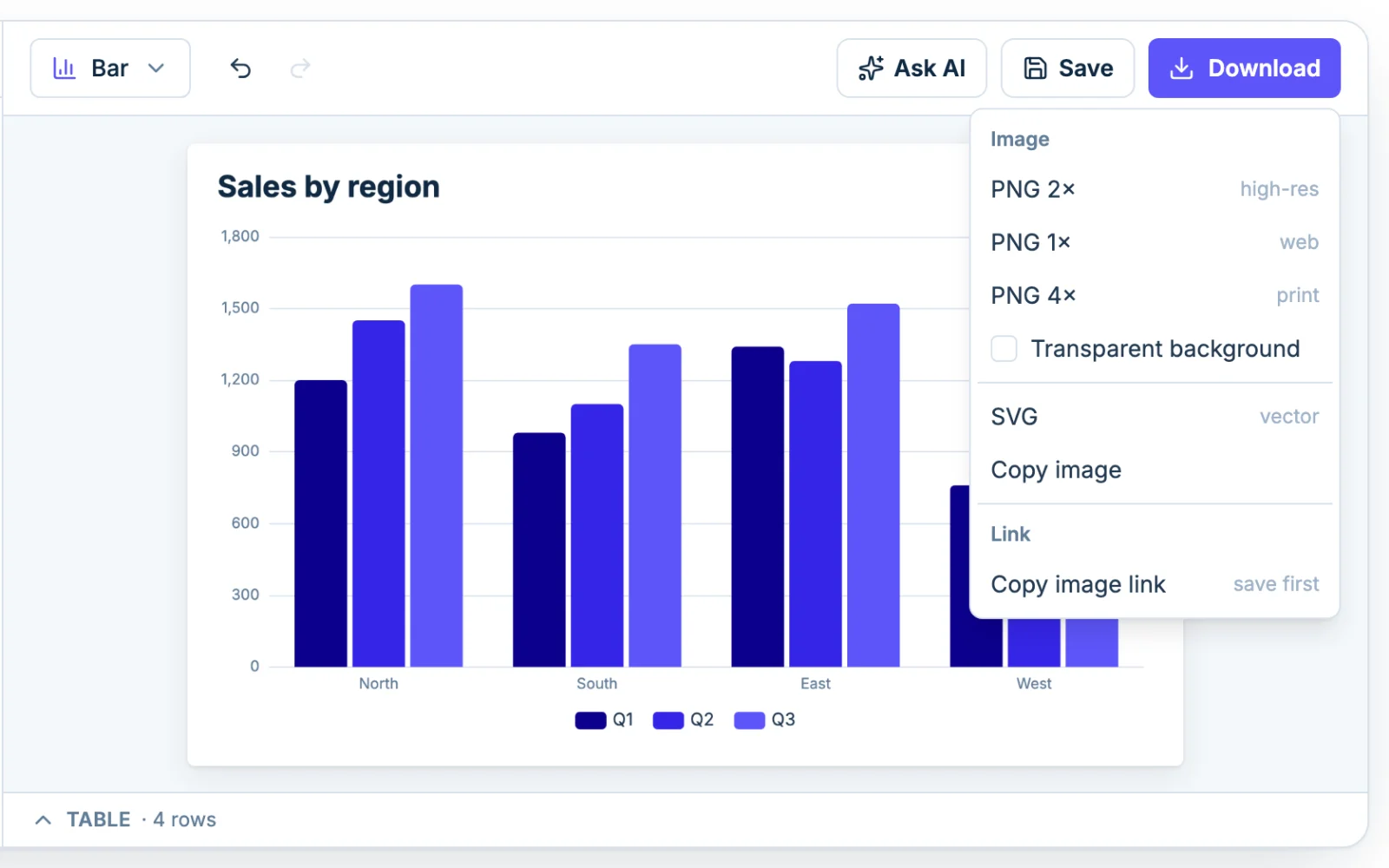Image resolution: width=1389 pixels, height=868 pixels.
Task: Click the 900 y-axis value
Action: click(x=245, y=451)
